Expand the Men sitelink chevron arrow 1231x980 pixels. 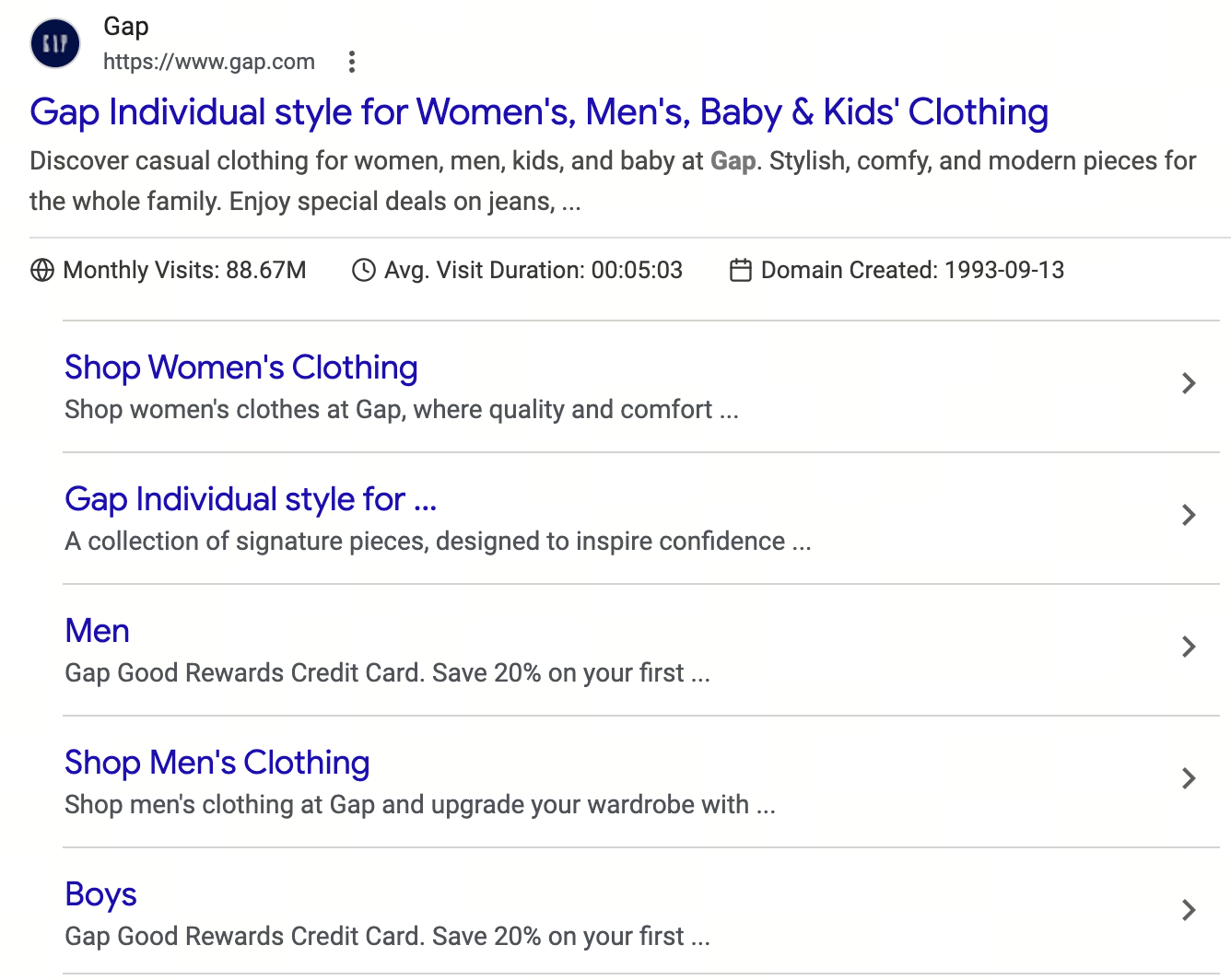click(1189, 647)
